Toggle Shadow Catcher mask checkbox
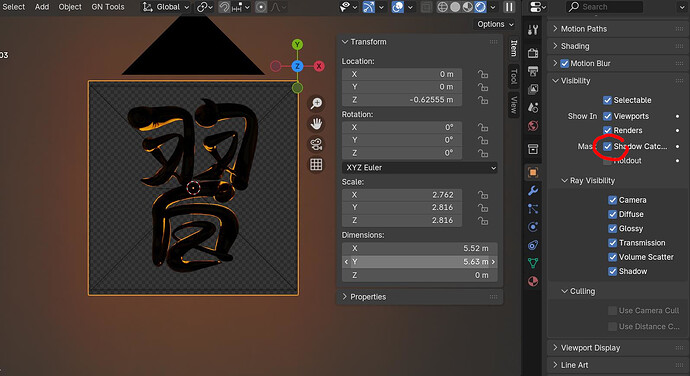 tap(607, 146)
